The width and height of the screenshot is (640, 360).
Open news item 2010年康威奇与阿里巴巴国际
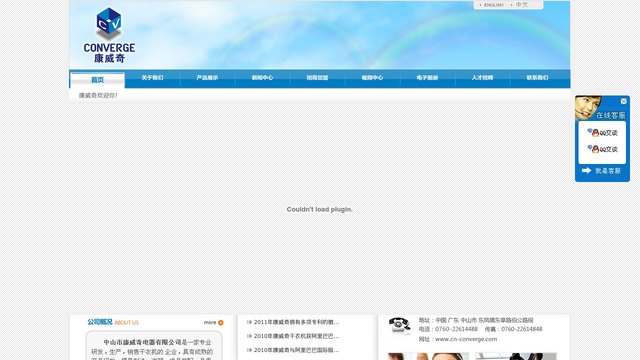click(x=296, y=350)
